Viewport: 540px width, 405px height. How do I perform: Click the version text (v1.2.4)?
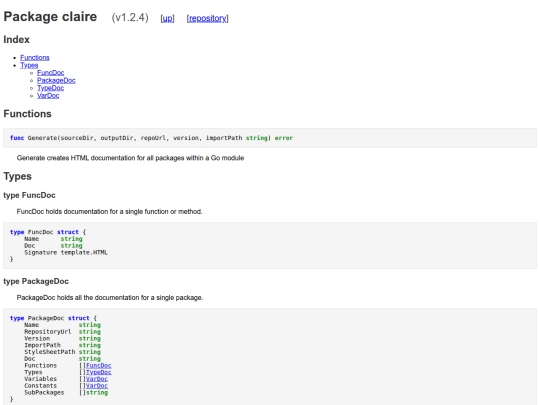130,18
